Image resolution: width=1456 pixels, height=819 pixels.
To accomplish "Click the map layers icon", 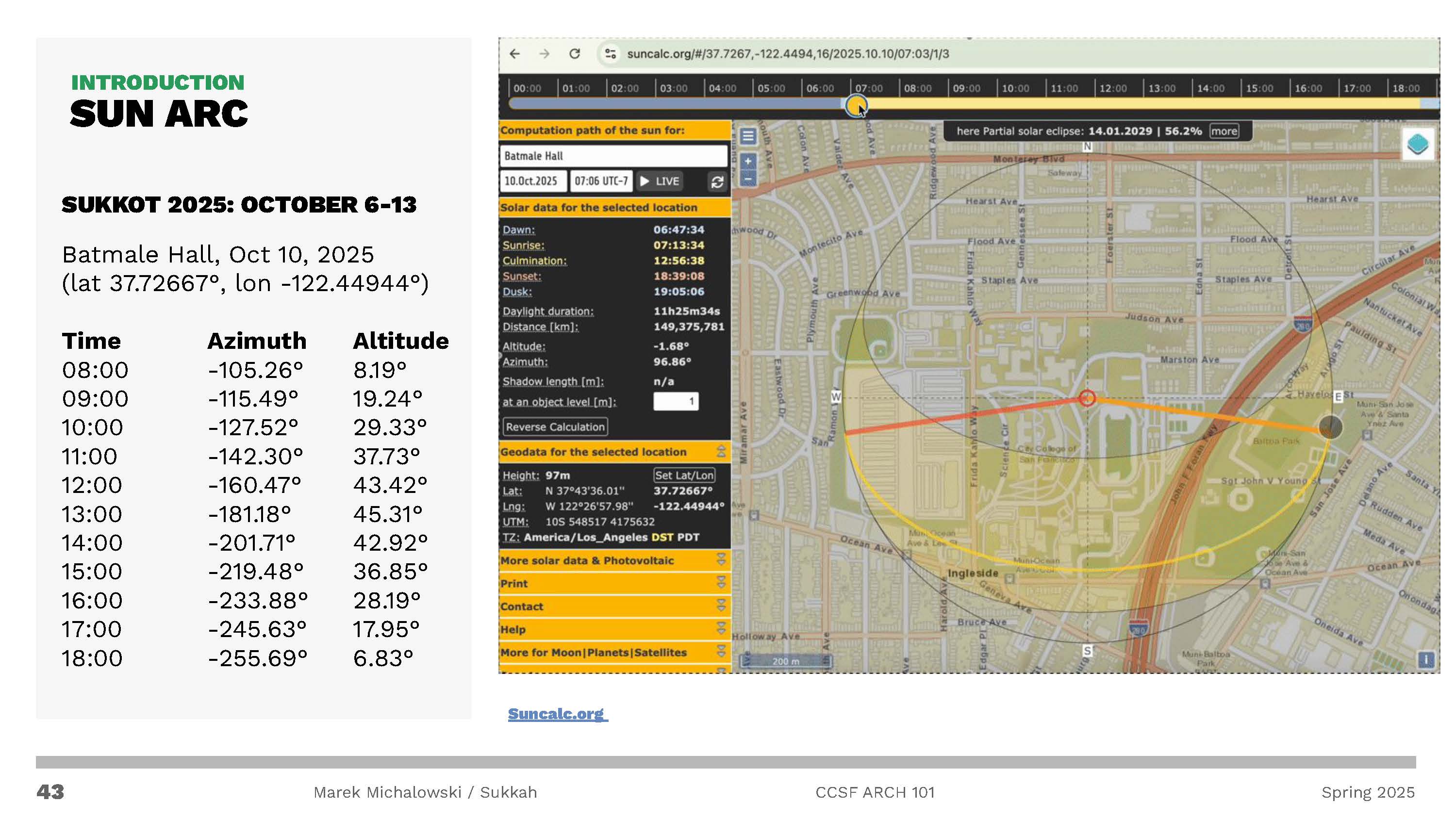I will [1418, 144].
